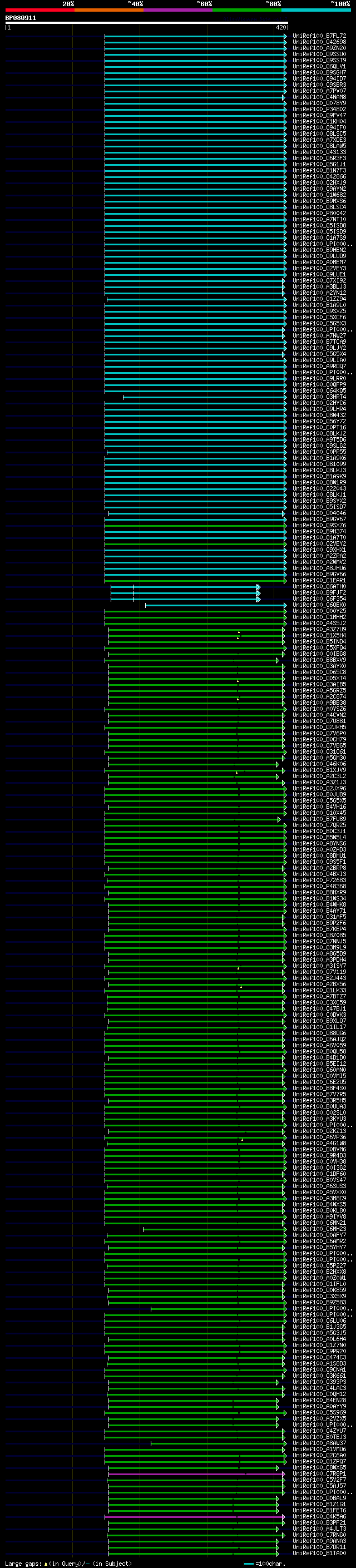This screenshot has height=1568, width=356.
Task: Select hit UniRef100_Q5ISD8
Action: [319, 226]
